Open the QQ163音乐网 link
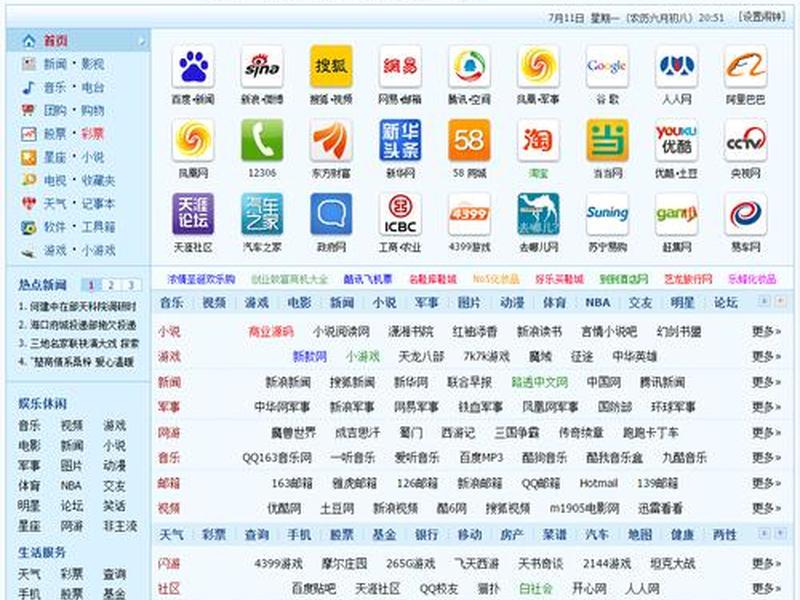This screenshot has width=800, height=600. pos(277,458)
